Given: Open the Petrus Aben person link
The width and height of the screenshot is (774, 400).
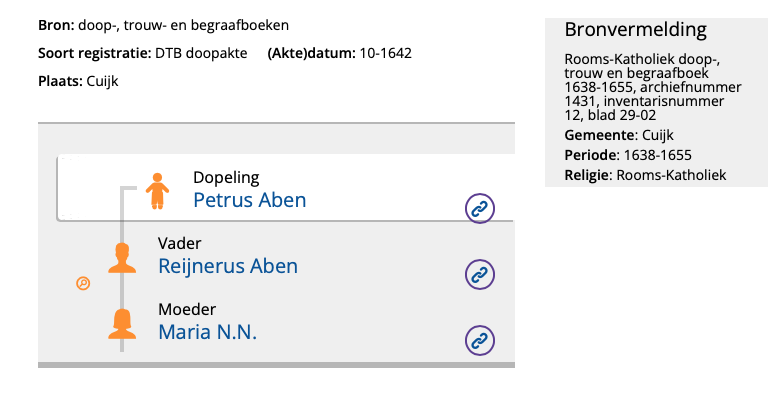Looking at the screenshot, I should [249, 200].
